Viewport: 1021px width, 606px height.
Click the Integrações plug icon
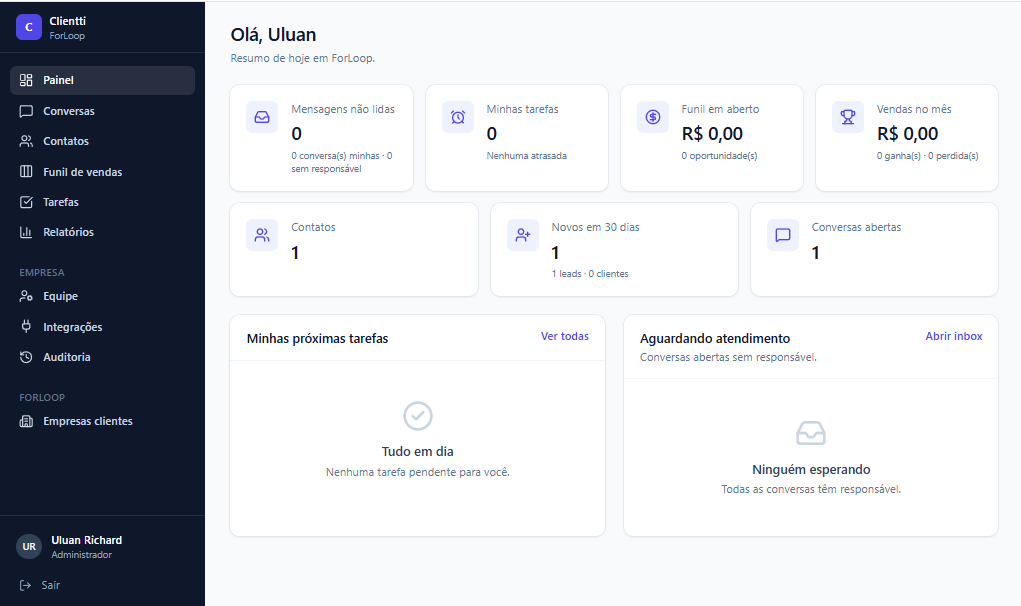26,327
